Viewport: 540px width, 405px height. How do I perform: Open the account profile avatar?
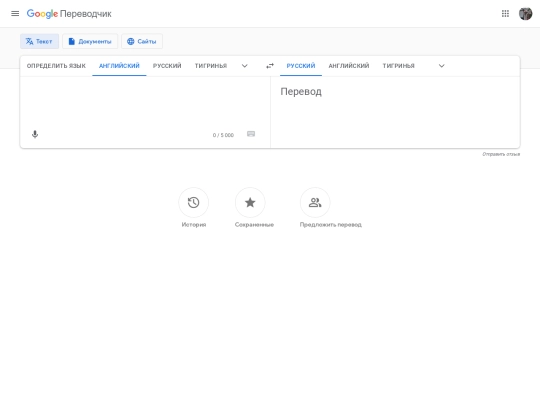point(526,14)
